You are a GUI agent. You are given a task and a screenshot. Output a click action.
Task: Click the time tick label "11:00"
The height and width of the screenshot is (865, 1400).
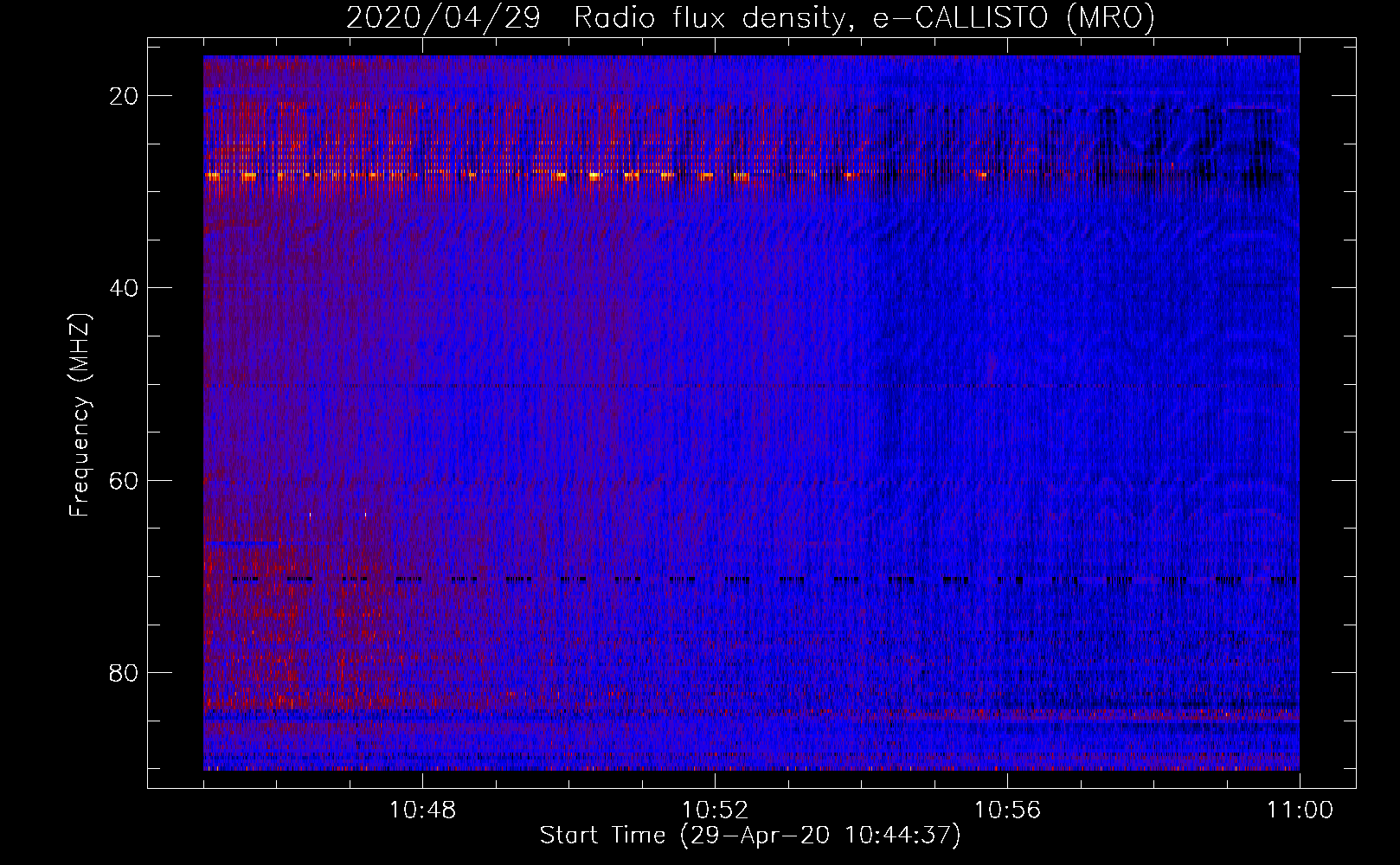tap(1300, 810)
